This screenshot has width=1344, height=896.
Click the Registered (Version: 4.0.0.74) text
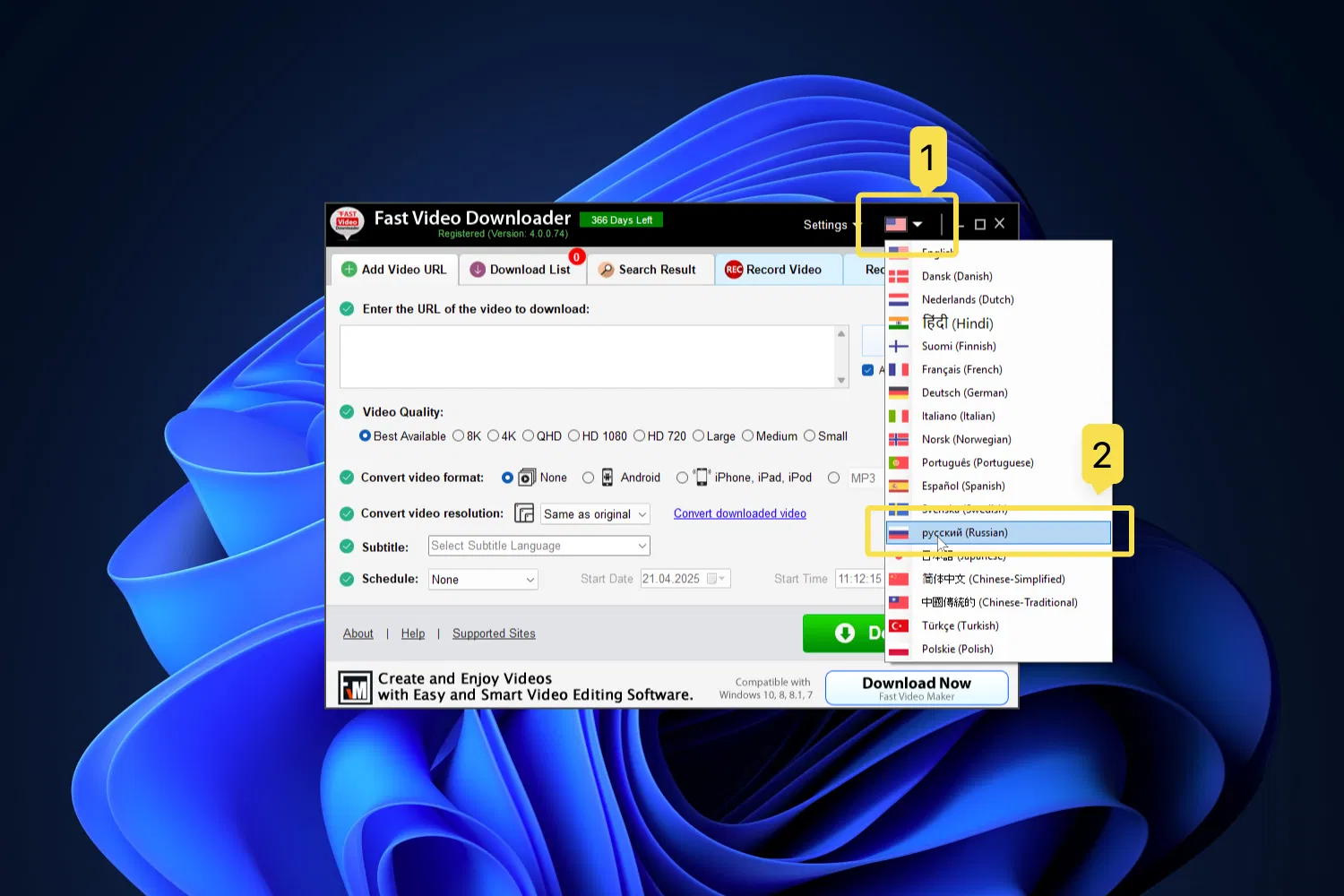[503, 234]
